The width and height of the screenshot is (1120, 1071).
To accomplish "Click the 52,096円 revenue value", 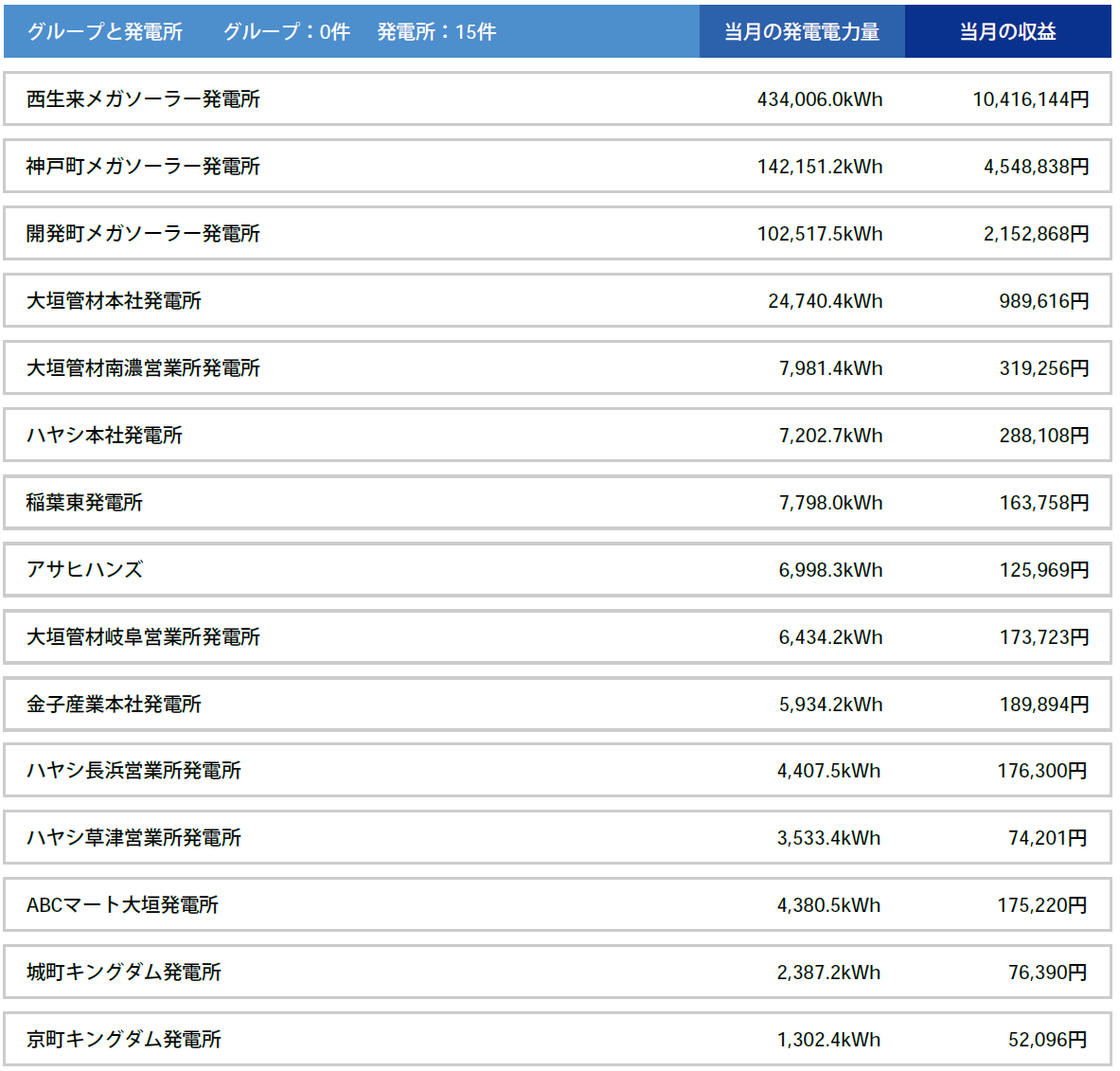I will 1047,1039.
